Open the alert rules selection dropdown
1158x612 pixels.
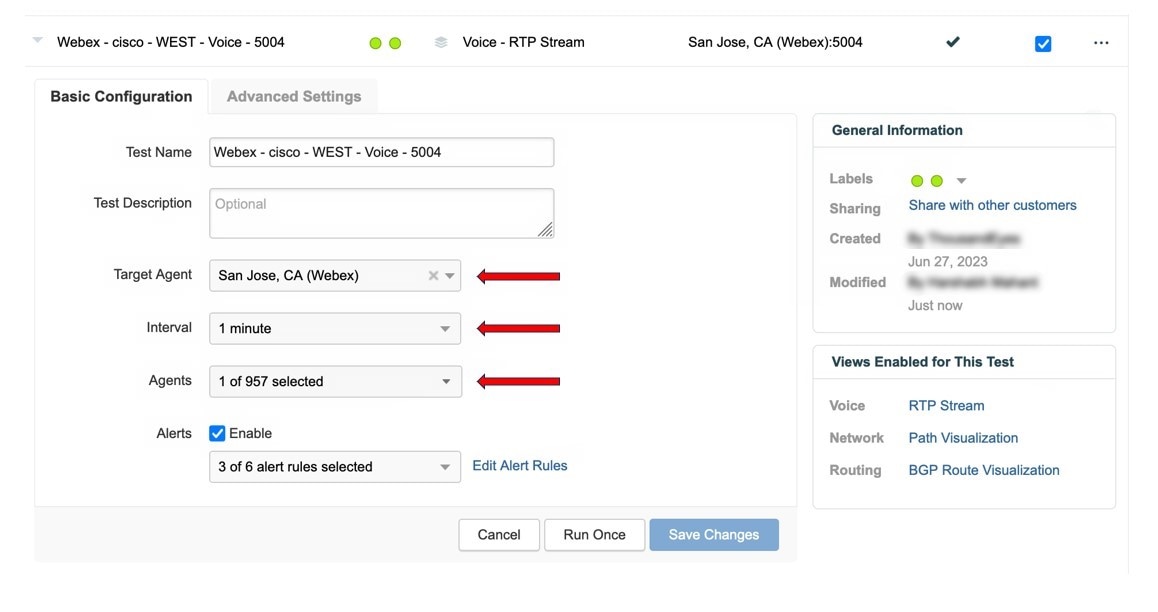[335, 467]
